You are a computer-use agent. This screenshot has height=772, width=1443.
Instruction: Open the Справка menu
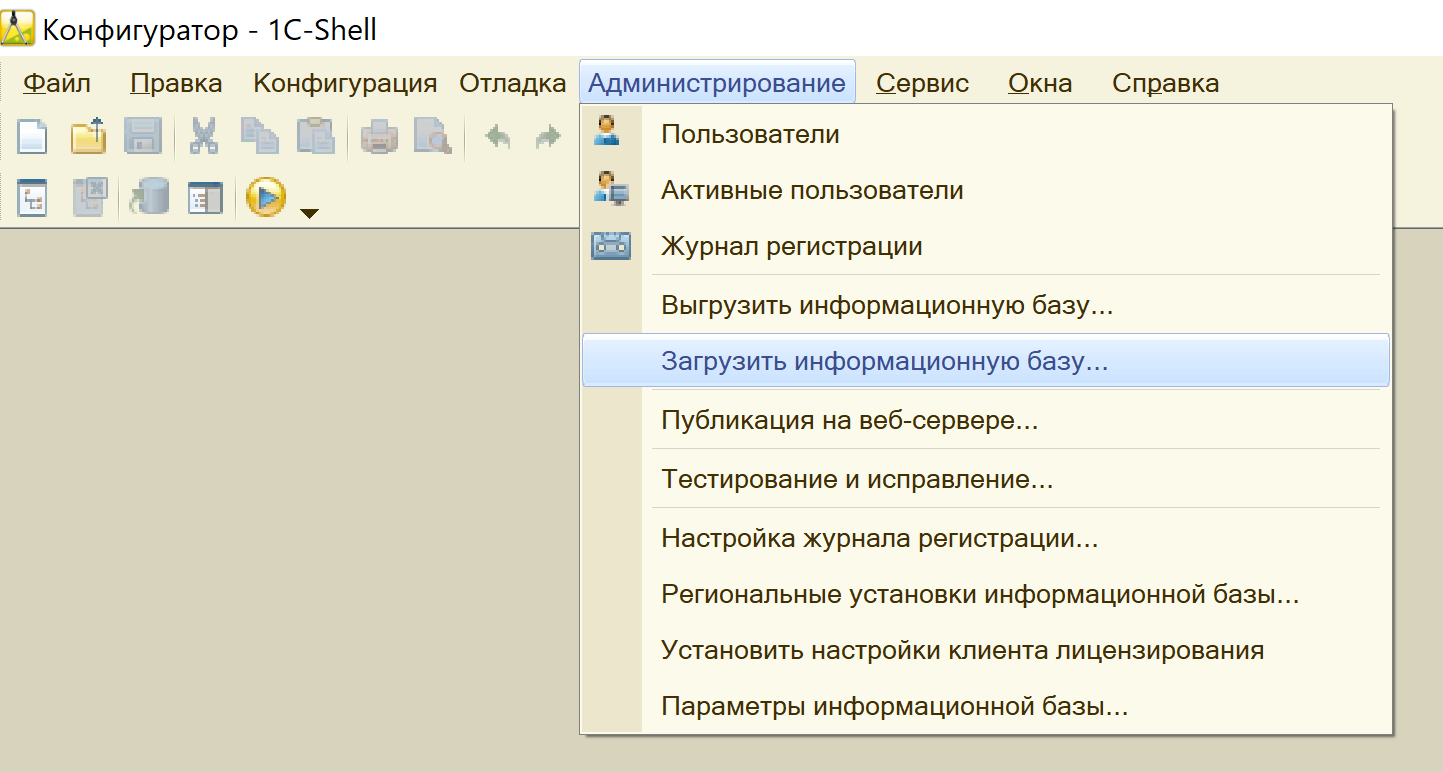click(1166, 83)
